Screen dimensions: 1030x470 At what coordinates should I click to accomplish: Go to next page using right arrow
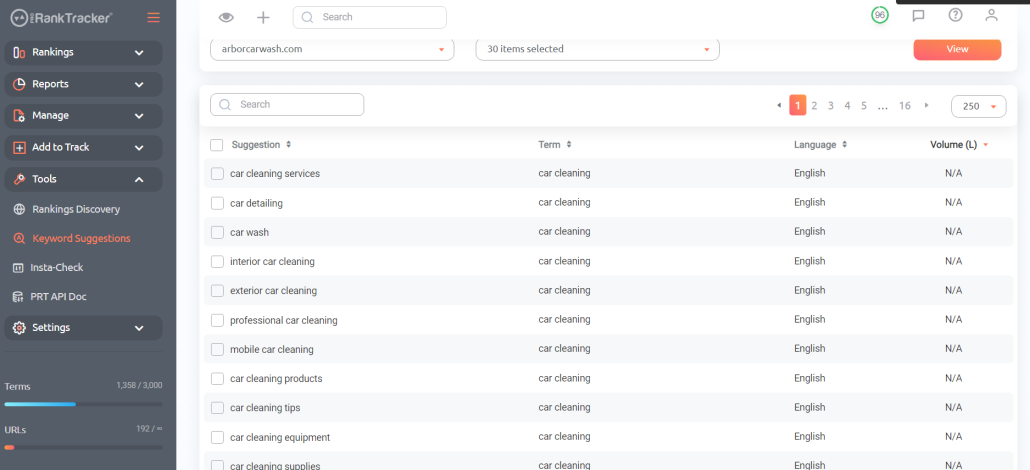point(927,105)
